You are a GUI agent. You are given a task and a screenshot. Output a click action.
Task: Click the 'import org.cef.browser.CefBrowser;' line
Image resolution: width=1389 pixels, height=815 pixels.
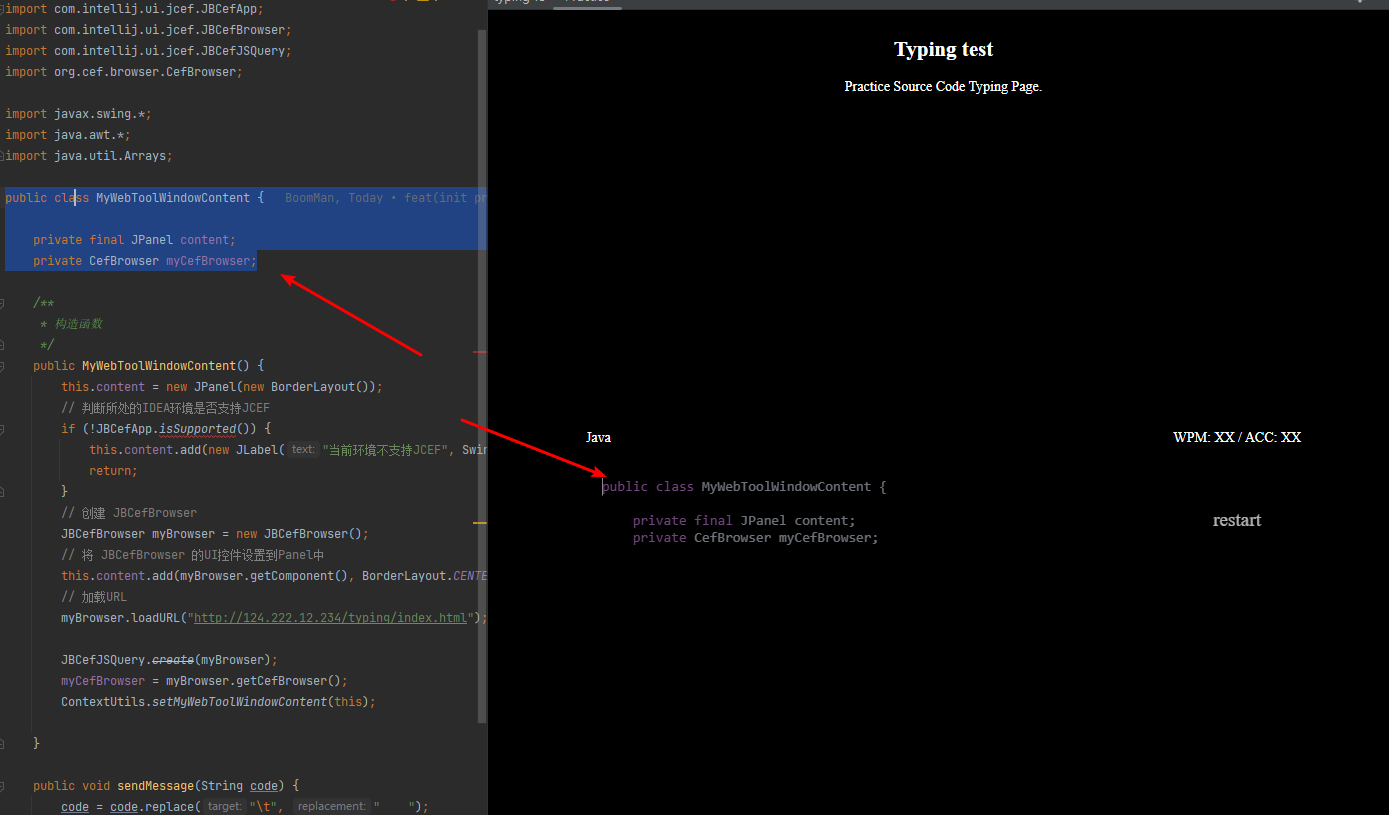pyautogui.click(x=124, y=72)
